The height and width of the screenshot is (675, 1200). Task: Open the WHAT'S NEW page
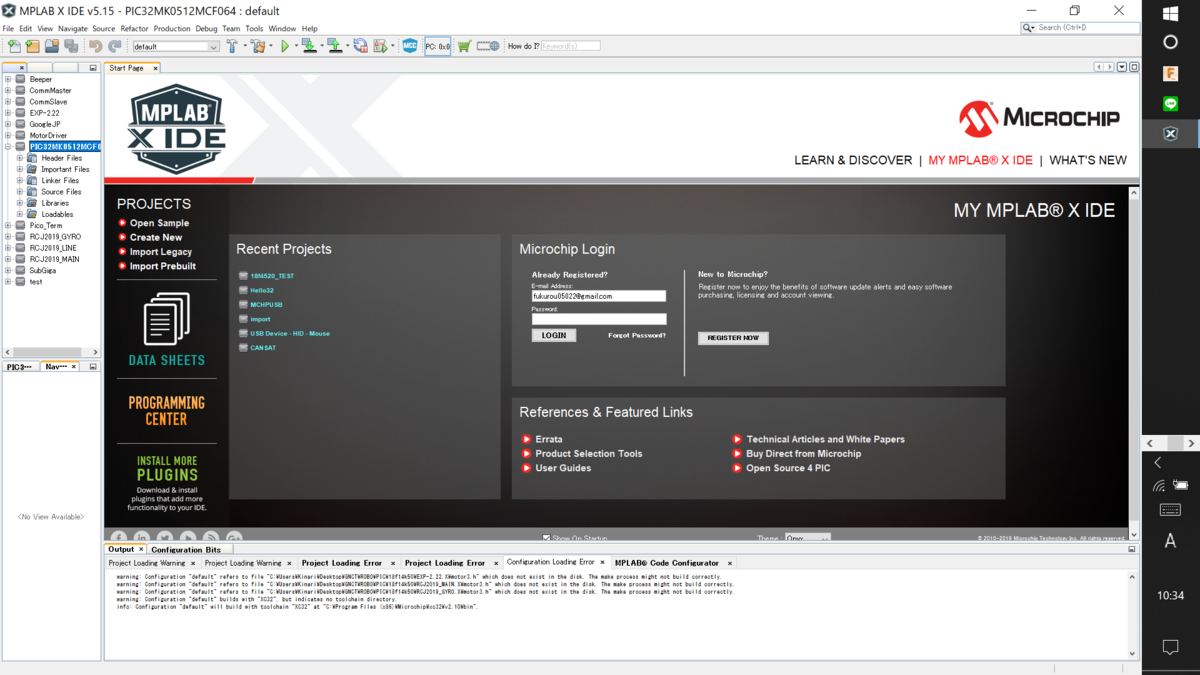1088,160
